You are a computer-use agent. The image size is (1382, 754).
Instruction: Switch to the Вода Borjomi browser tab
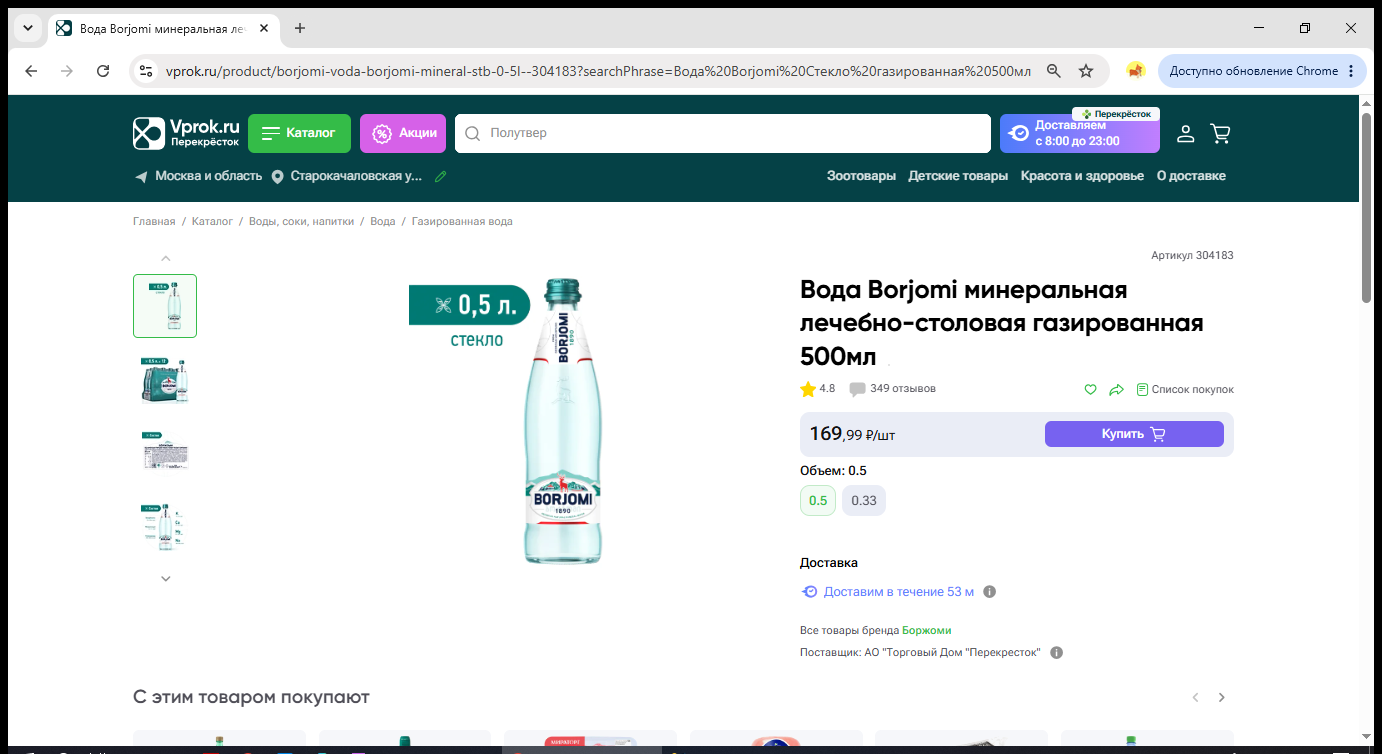163,28
